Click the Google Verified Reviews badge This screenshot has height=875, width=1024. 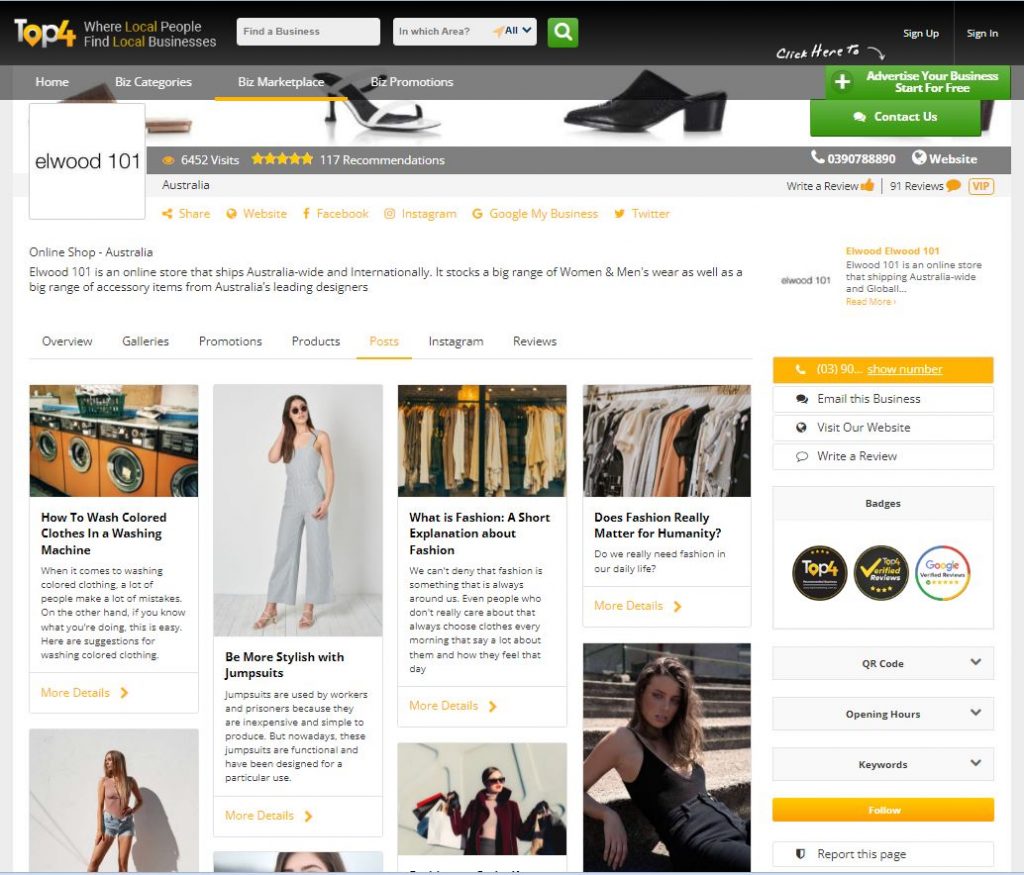click(x=942, y=573)
